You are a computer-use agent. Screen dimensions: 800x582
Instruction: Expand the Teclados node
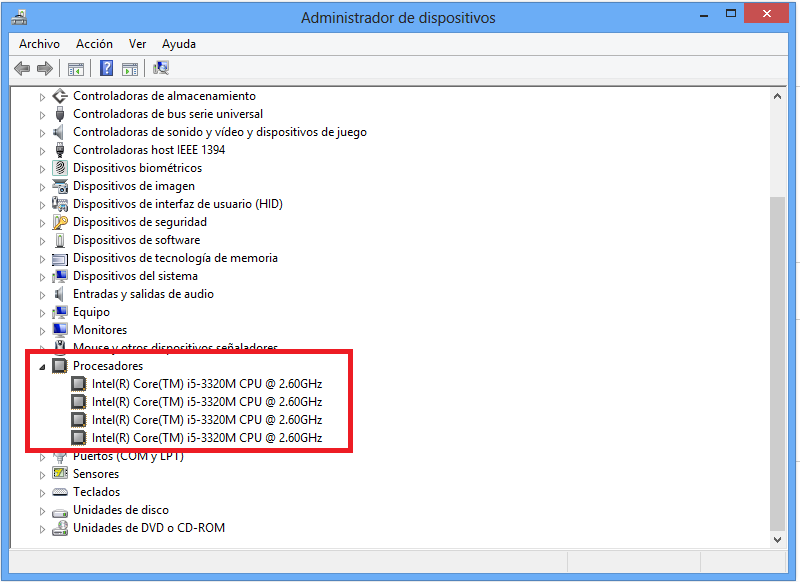click(x=42, y=493)
